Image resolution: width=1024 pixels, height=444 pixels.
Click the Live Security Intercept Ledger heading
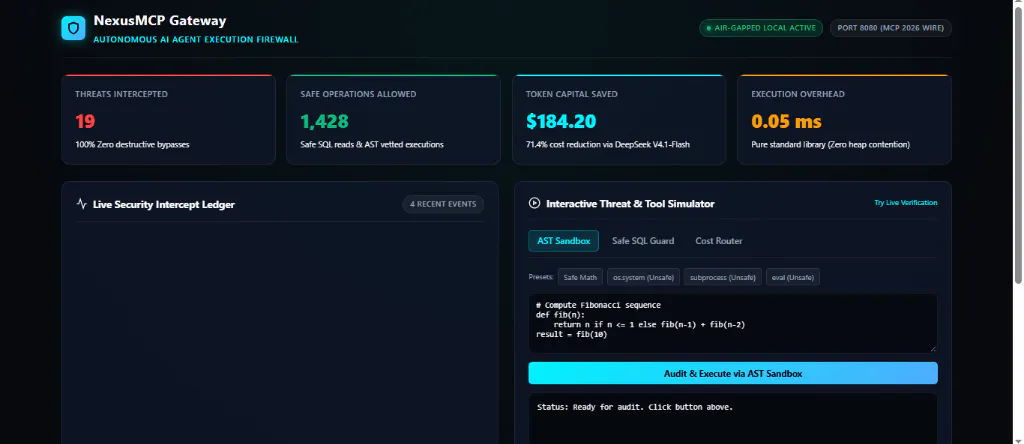point(164,204)
